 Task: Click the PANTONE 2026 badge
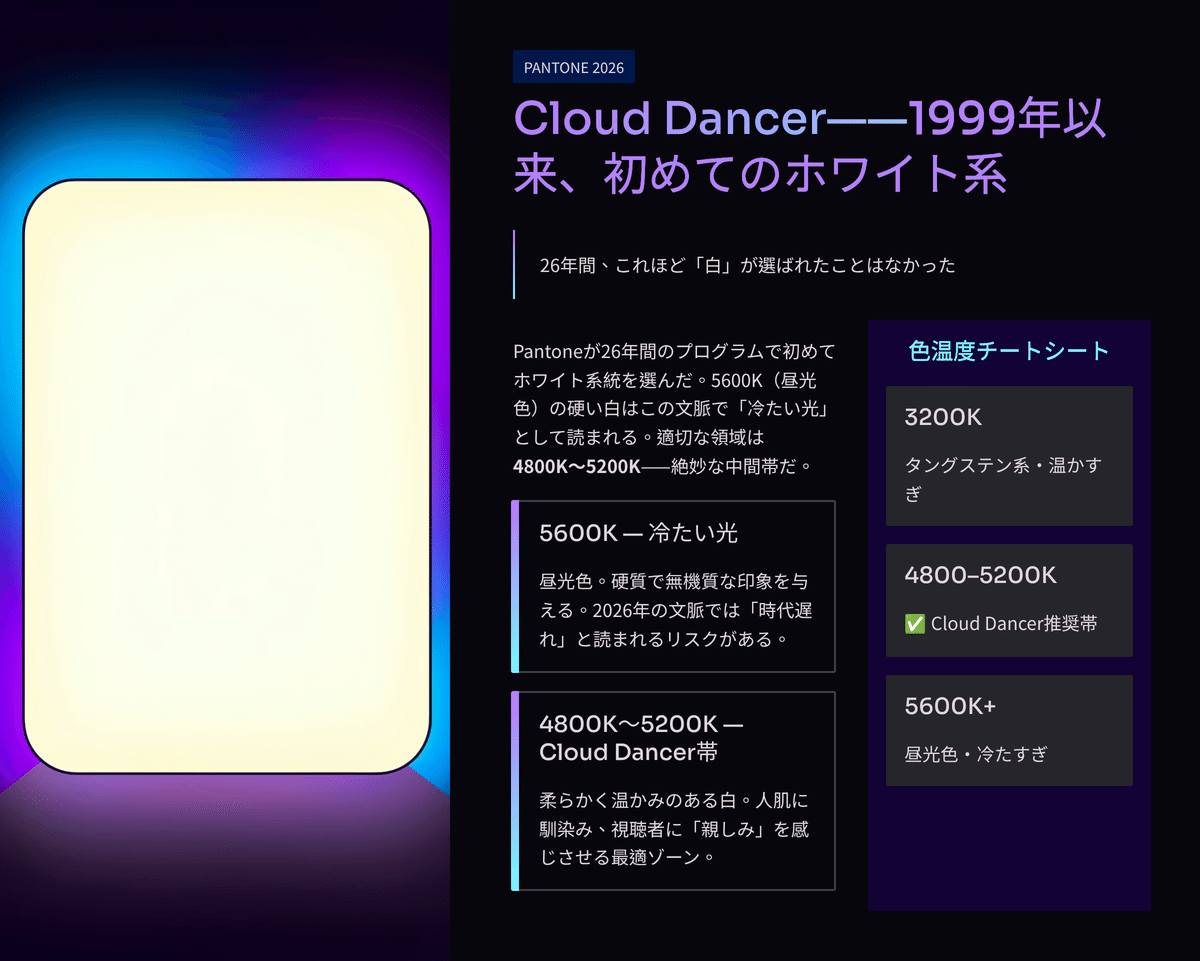[574, 67]
